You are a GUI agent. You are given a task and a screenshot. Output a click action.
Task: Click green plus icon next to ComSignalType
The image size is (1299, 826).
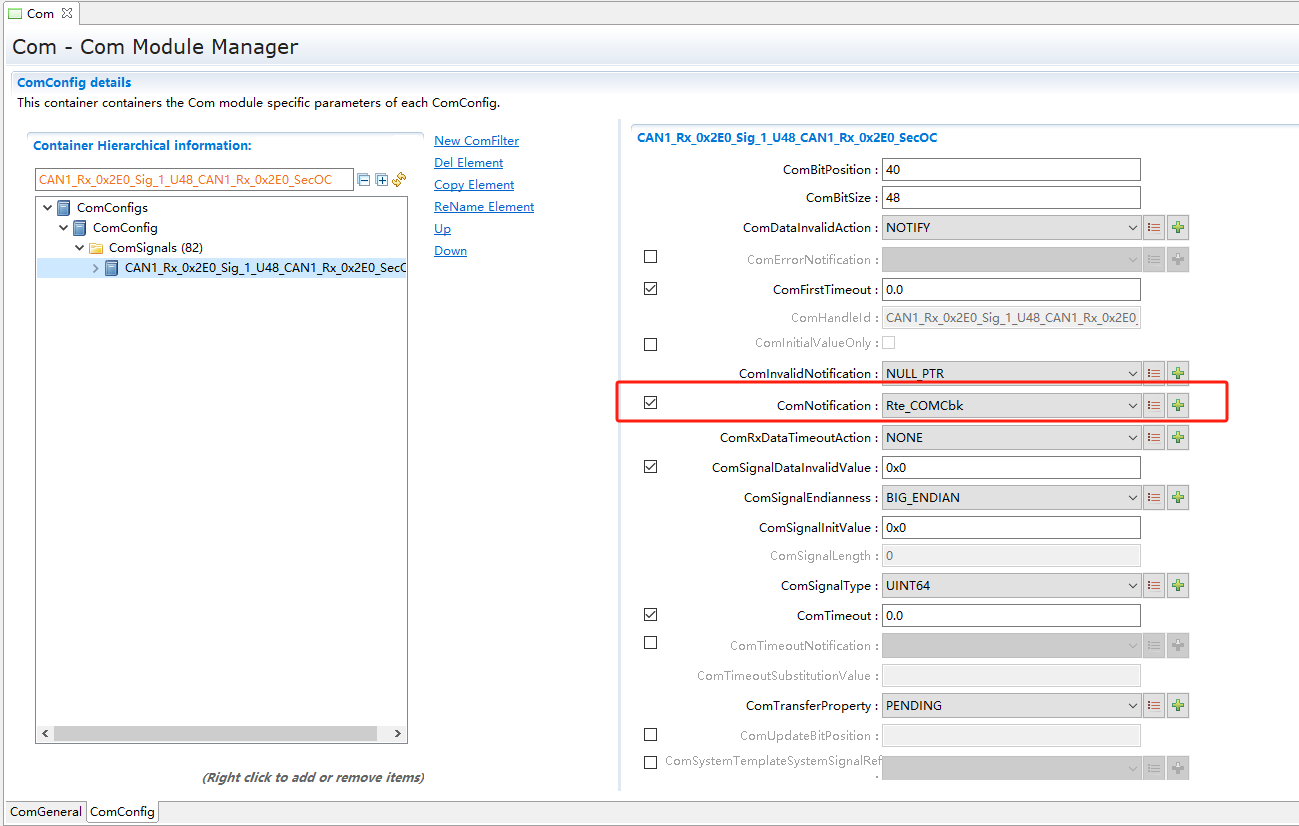click(x=1178, y=586)
